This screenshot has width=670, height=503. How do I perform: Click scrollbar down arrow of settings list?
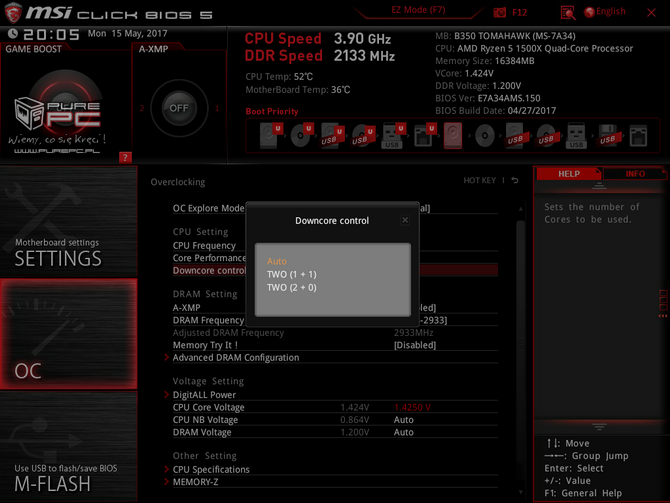point(520,492)
